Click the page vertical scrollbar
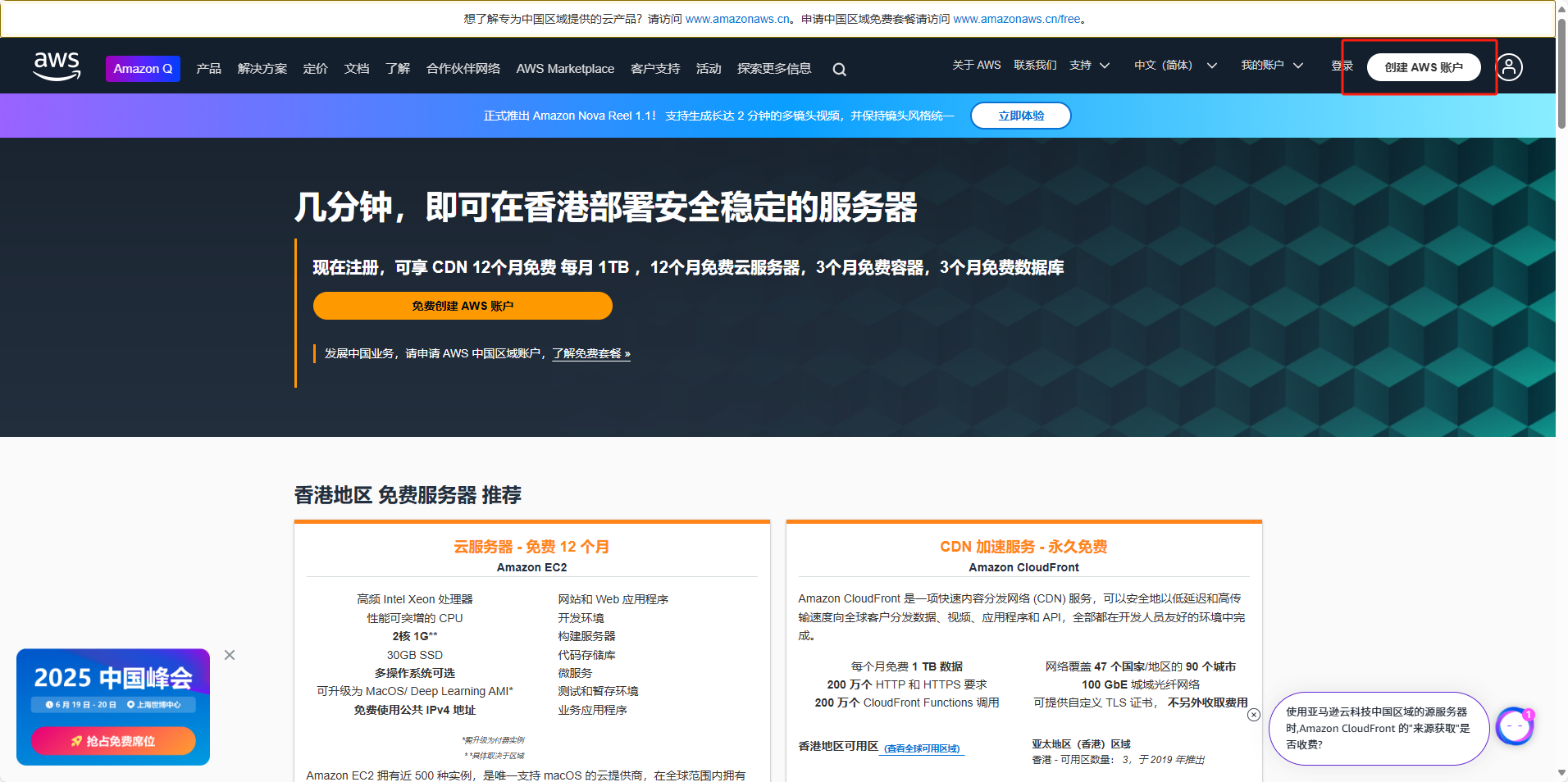The width and height of the screenshot is (1568, 782). pos(1561,74)
